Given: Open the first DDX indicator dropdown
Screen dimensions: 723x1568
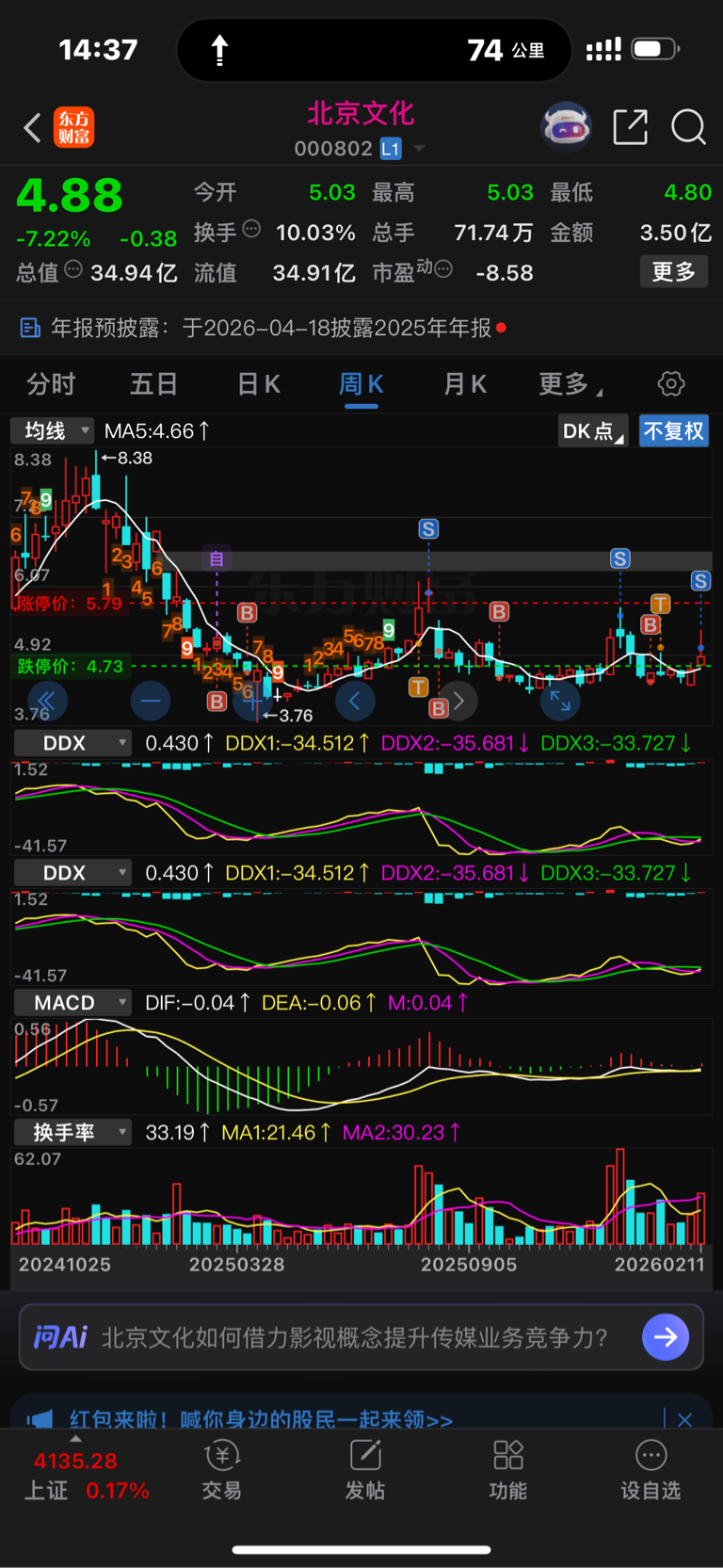Looking at the screenshot, I should click(72, 743).
